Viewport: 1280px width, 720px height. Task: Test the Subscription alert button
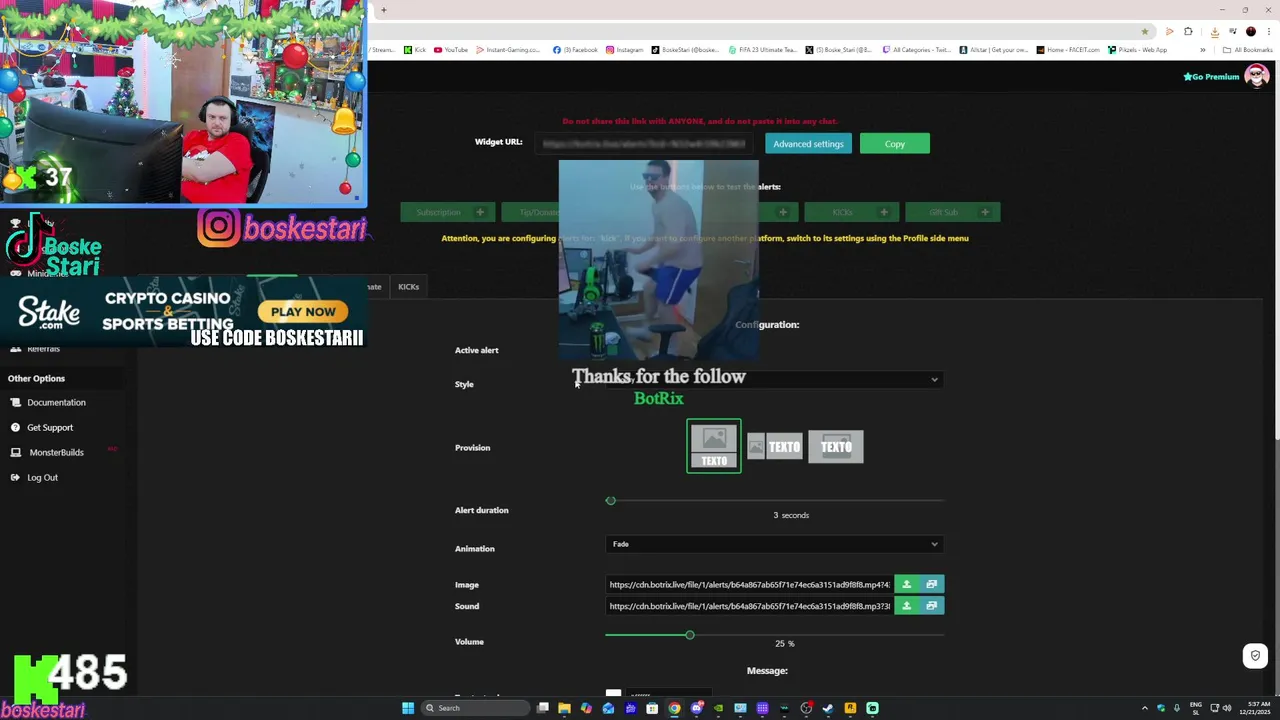448,212
